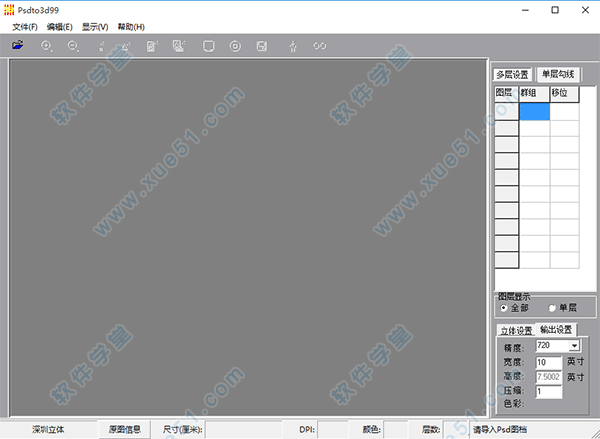Click the glasses stereo view icon

pyautogui.click(x=320, y=46)
